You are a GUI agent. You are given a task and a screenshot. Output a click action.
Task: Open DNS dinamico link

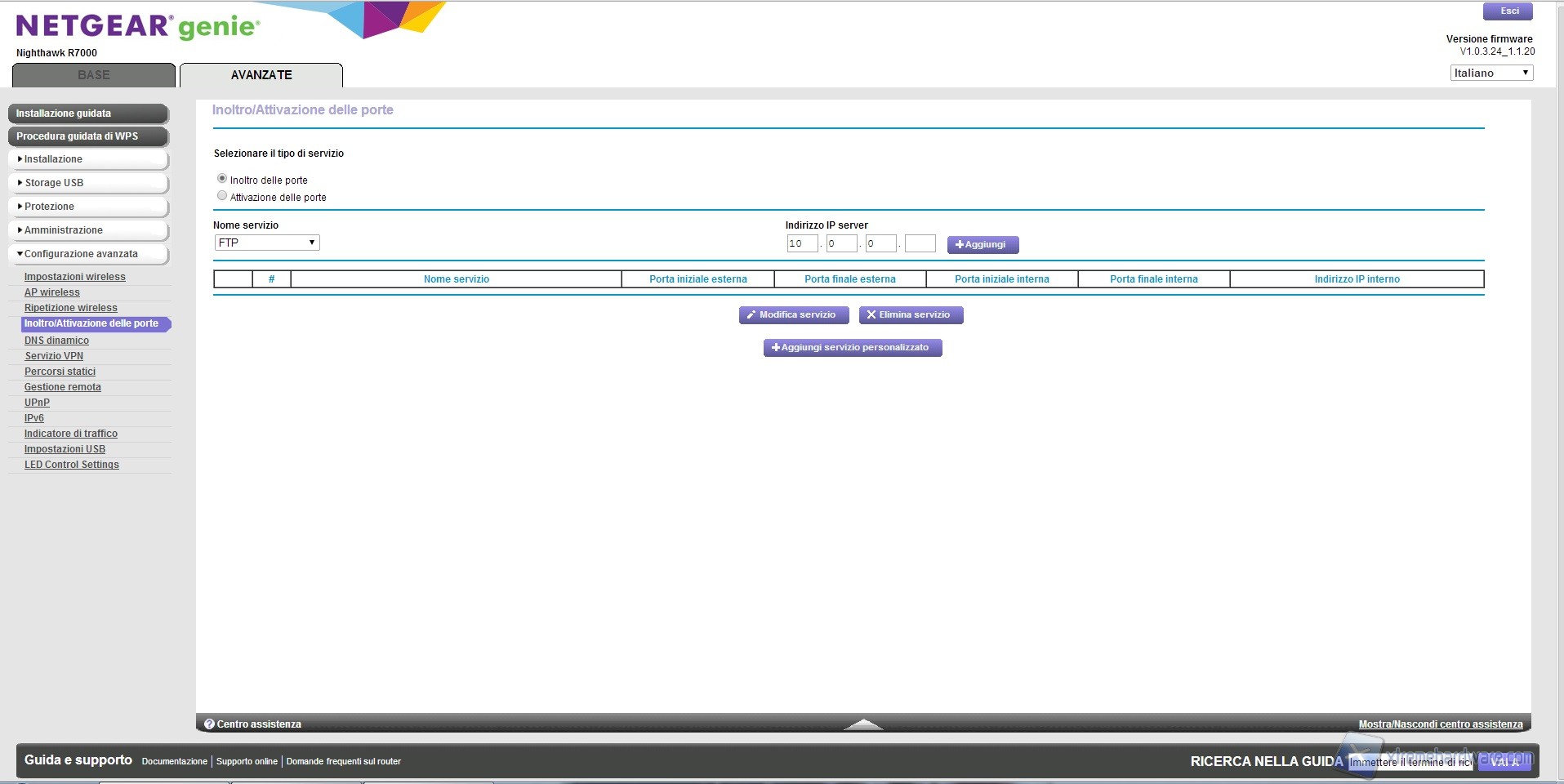point(56,341)
